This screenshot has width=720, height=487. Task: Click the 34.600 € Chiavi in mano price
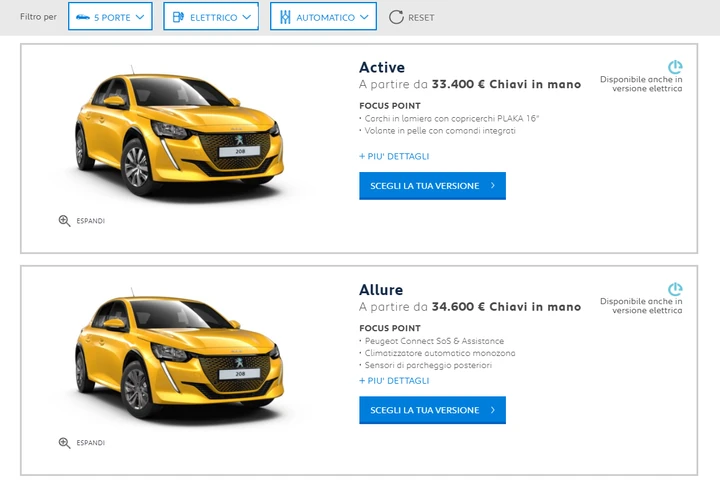pyautogui.click(x=506, y=307)
